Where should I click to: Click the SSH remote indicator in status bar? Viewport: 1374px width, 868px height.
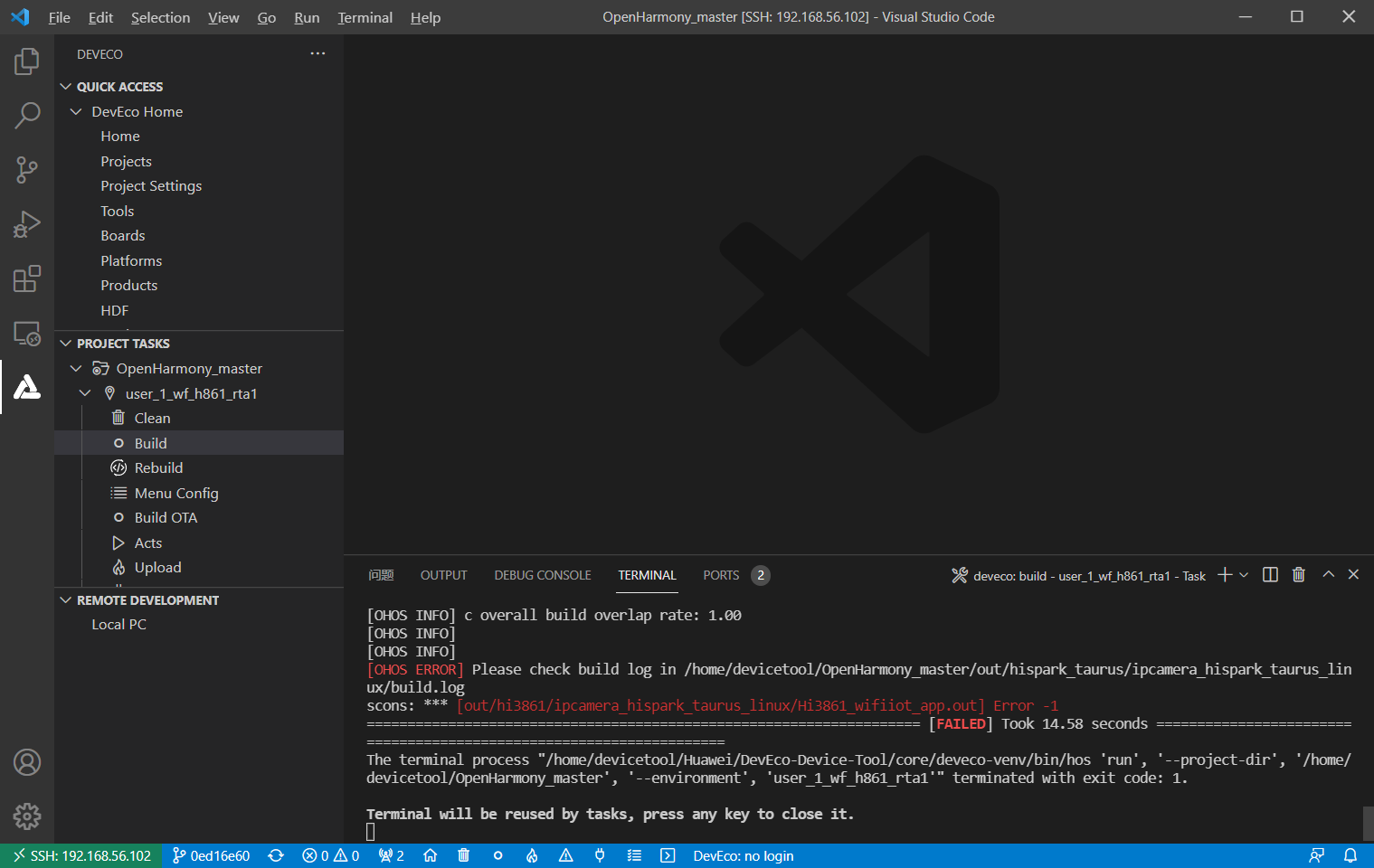pos(81,855)
